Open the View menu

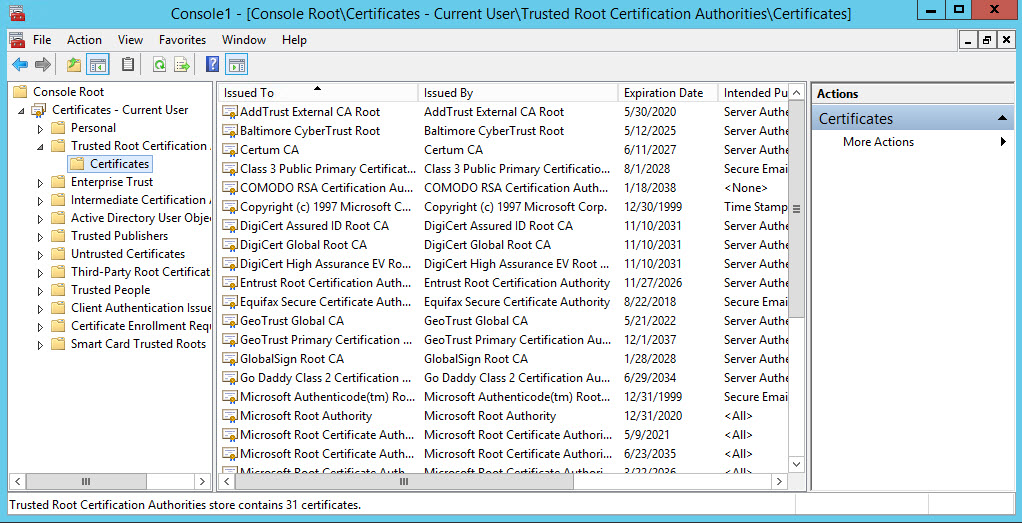coord(130,40)
